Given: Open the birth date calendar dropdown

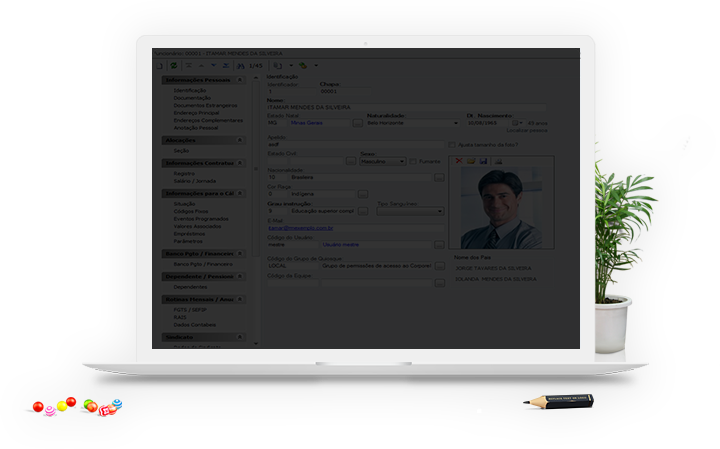Looking at the screenshot, I should pyautogui.click(x=518, y=123).
